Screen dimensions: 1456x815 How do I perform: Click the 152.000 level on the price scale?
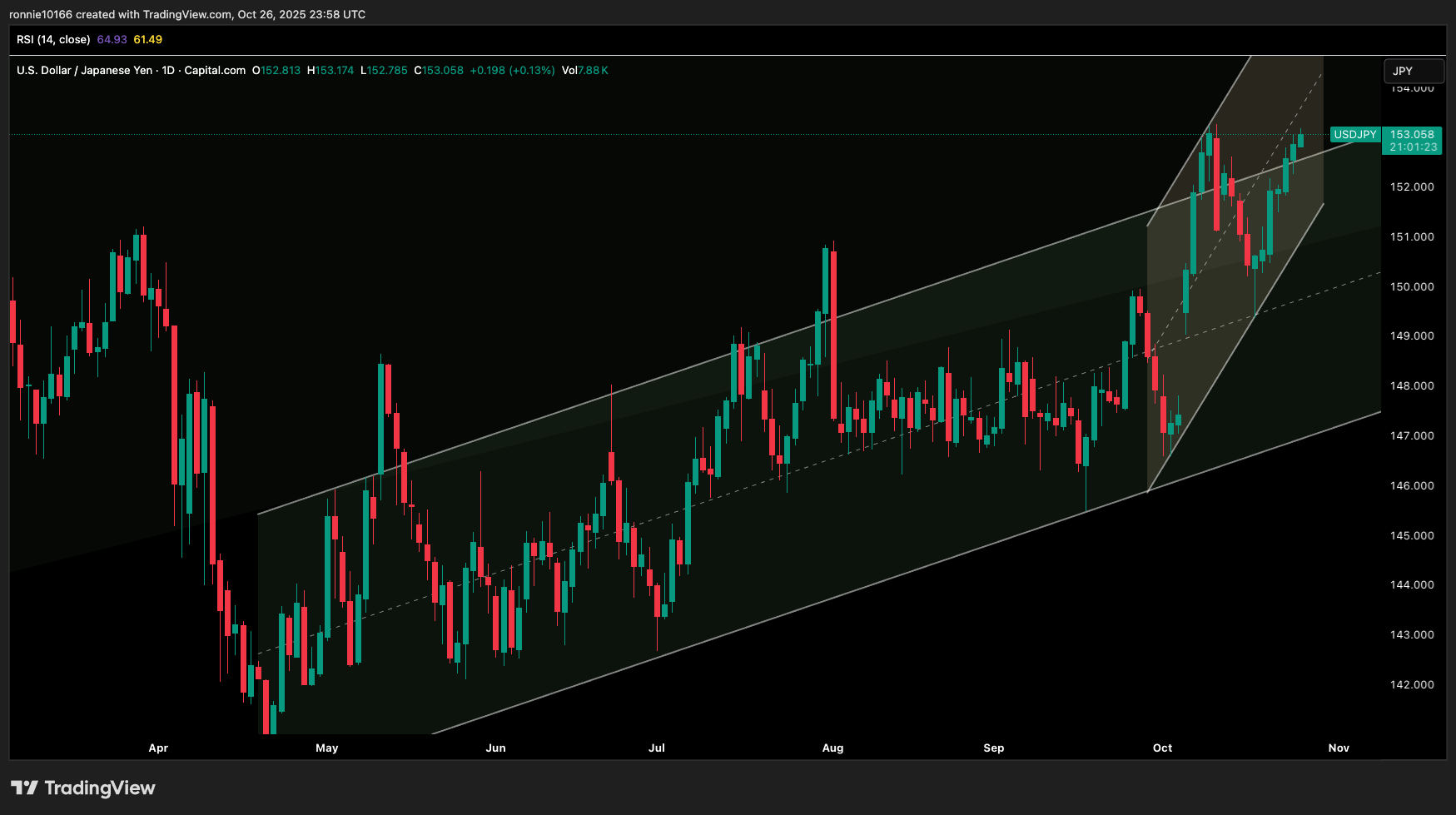tap(1413, 187)
